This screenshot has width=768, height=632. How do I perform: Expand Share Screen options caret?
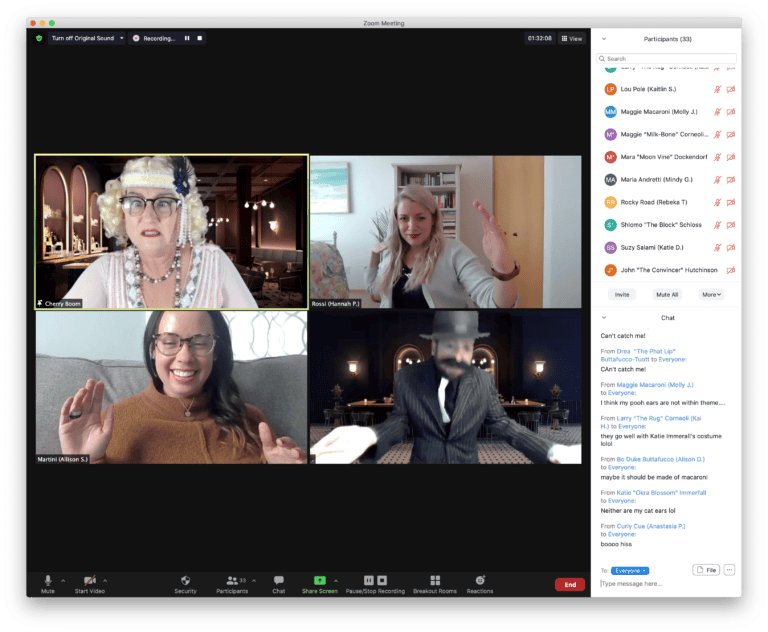tap(336, 581)
